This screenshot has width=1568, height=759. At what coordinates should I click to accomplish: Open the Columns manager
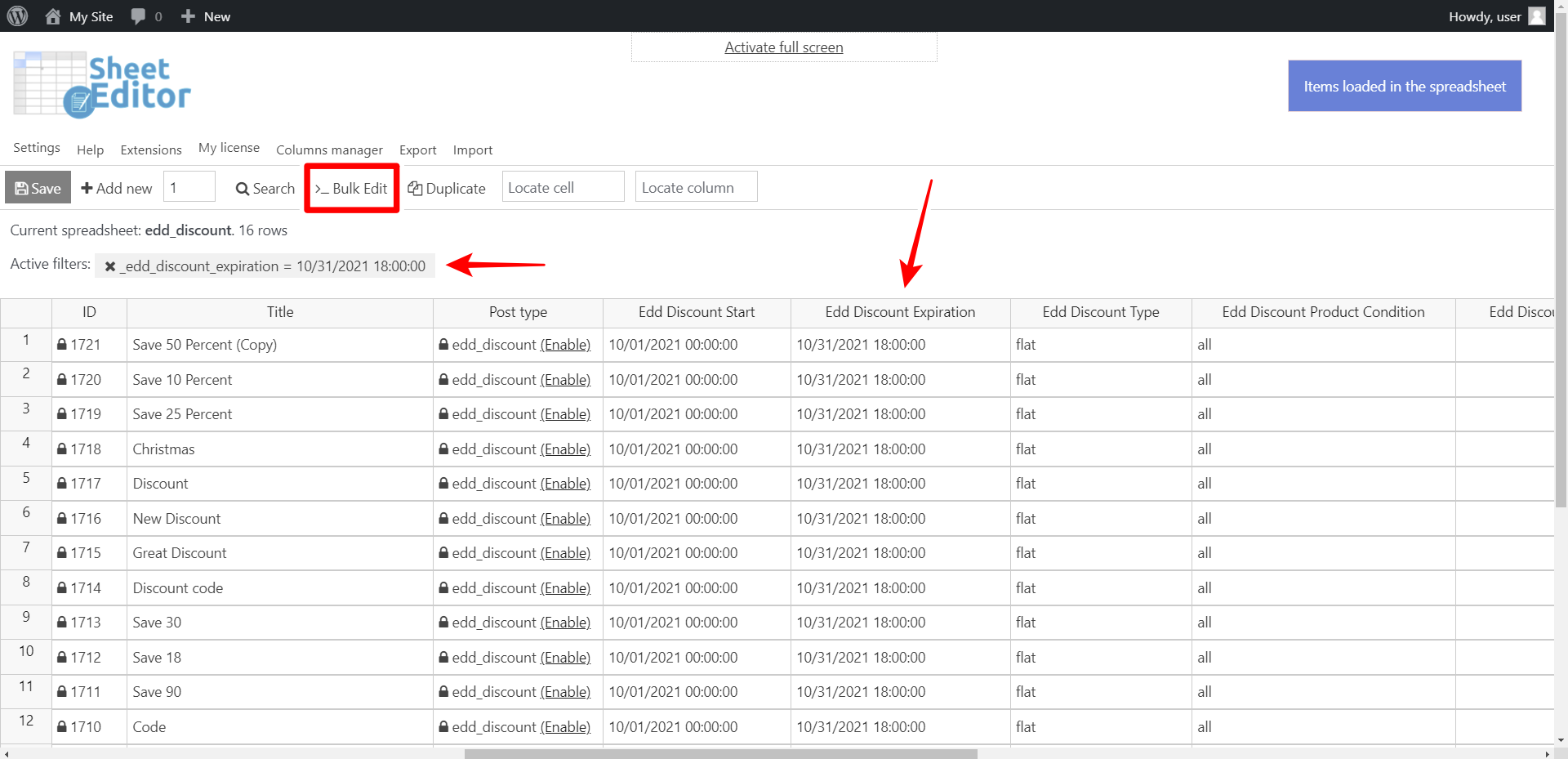(x=329, y=150)
